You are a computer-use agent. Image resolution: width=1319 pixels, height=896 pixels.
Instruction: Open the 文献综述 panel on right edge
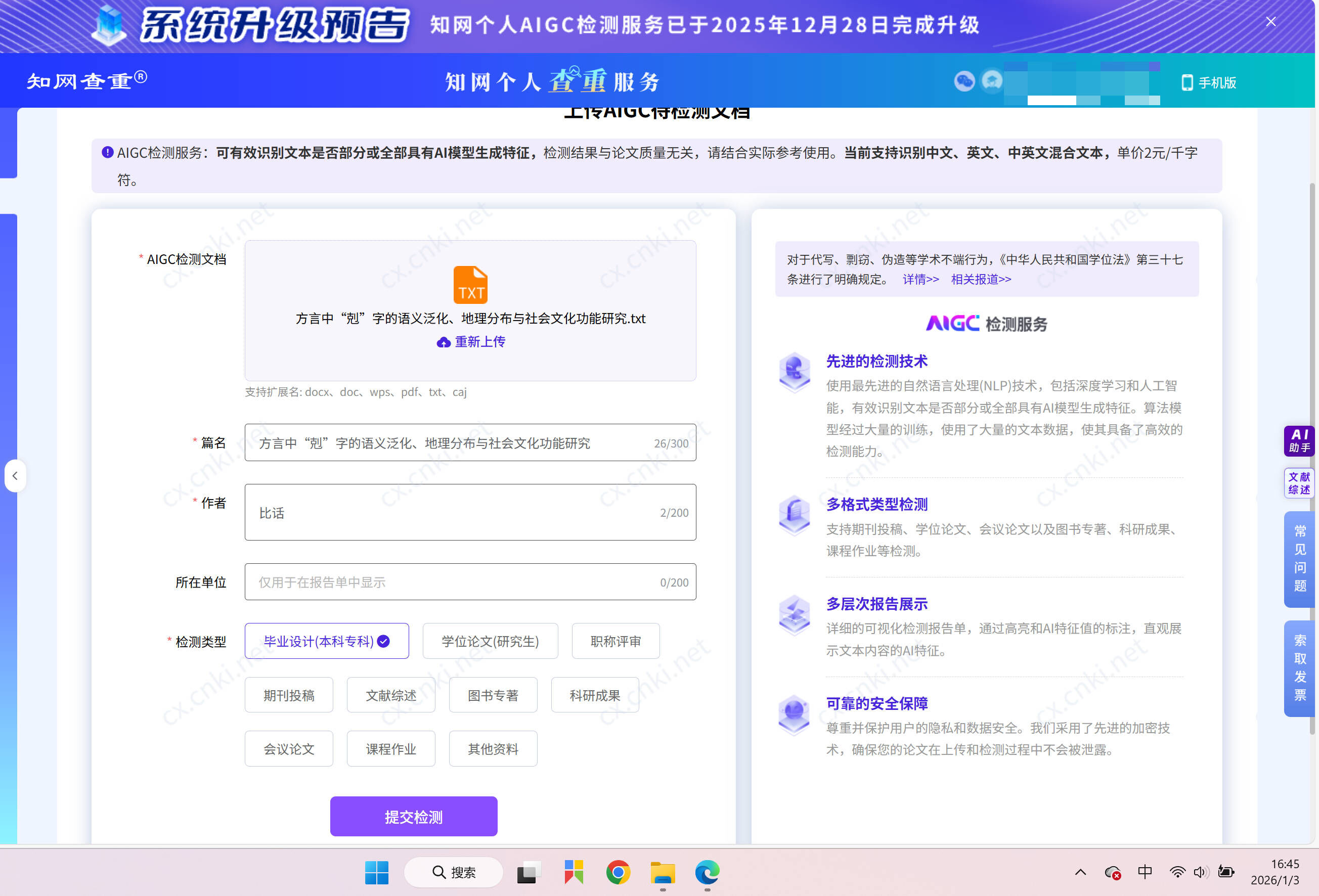click(1299, 483)
